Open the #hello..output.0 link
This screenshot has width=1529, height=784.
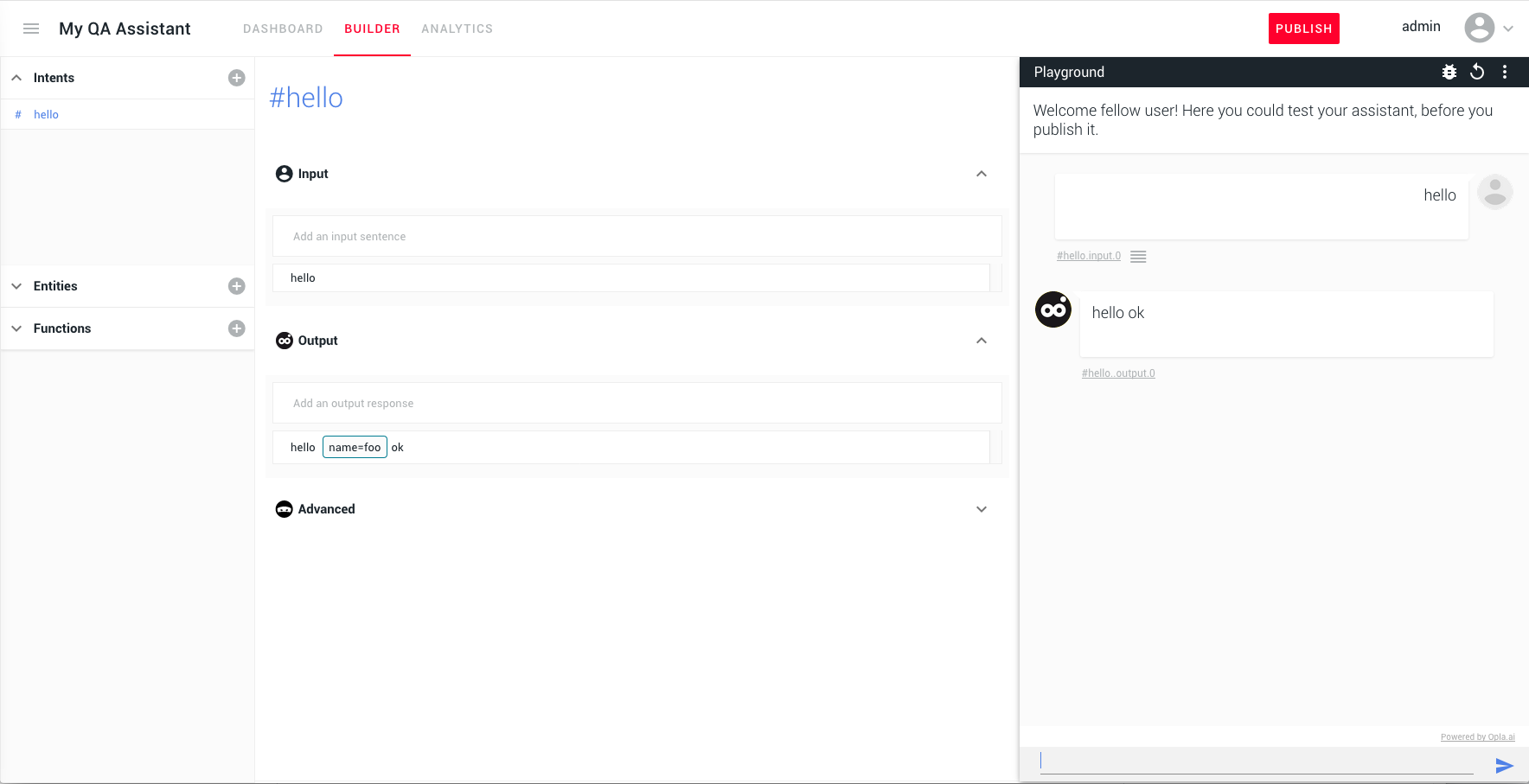point(1118,373)
